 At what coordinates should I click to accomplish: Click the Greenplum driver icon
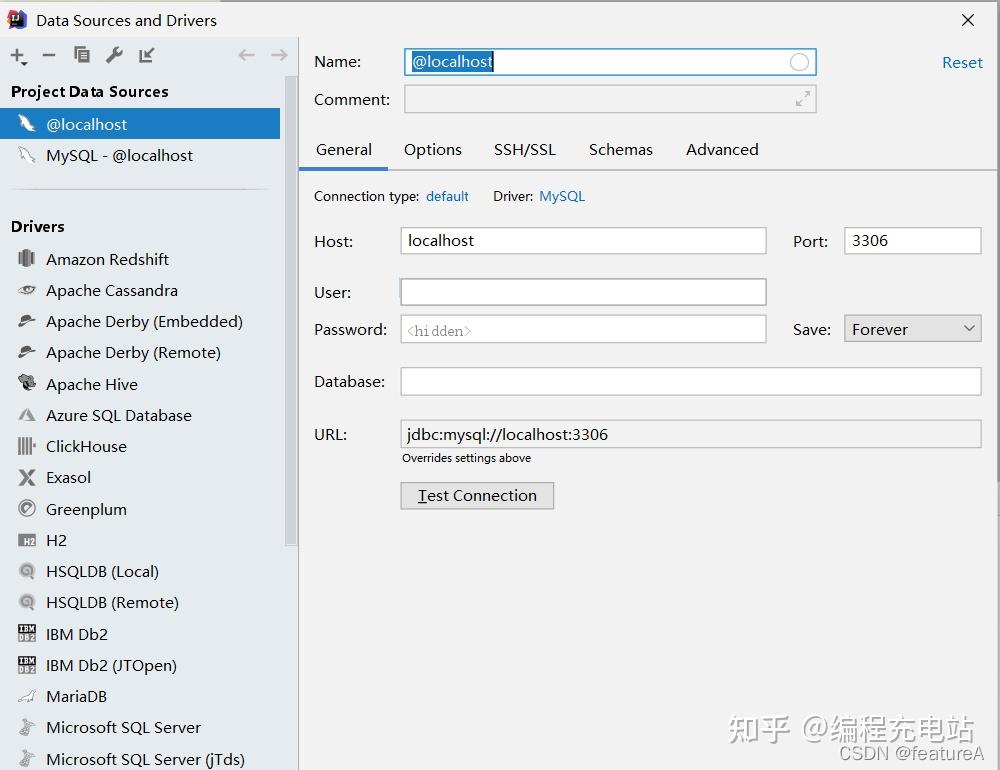[27, 508]
